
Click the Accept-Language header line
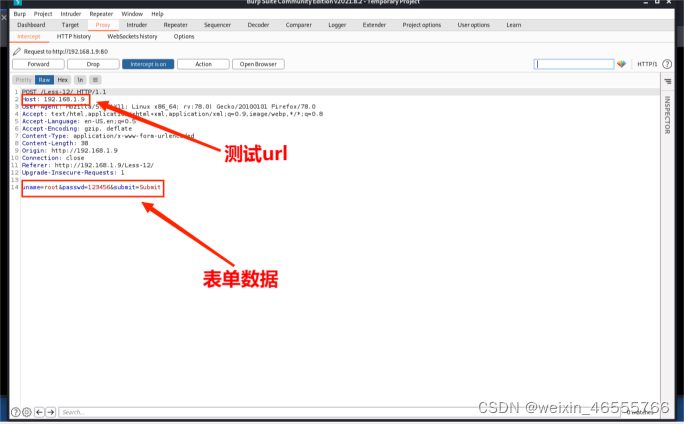[79, 121]
